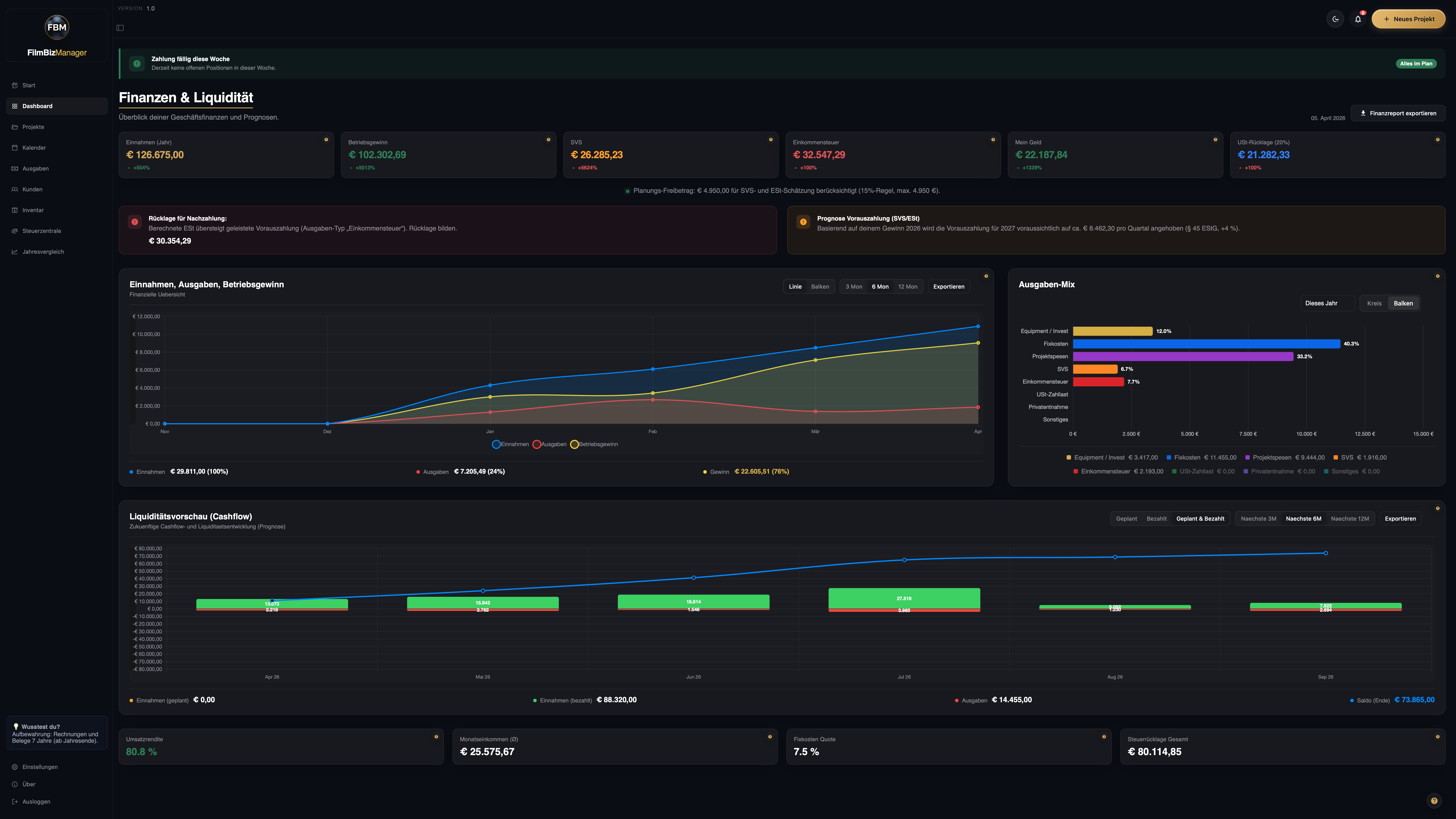1456x819 pixels.
Task: Switch Ausgaben-Mix to Balken chart
Action: [1403, 304]
